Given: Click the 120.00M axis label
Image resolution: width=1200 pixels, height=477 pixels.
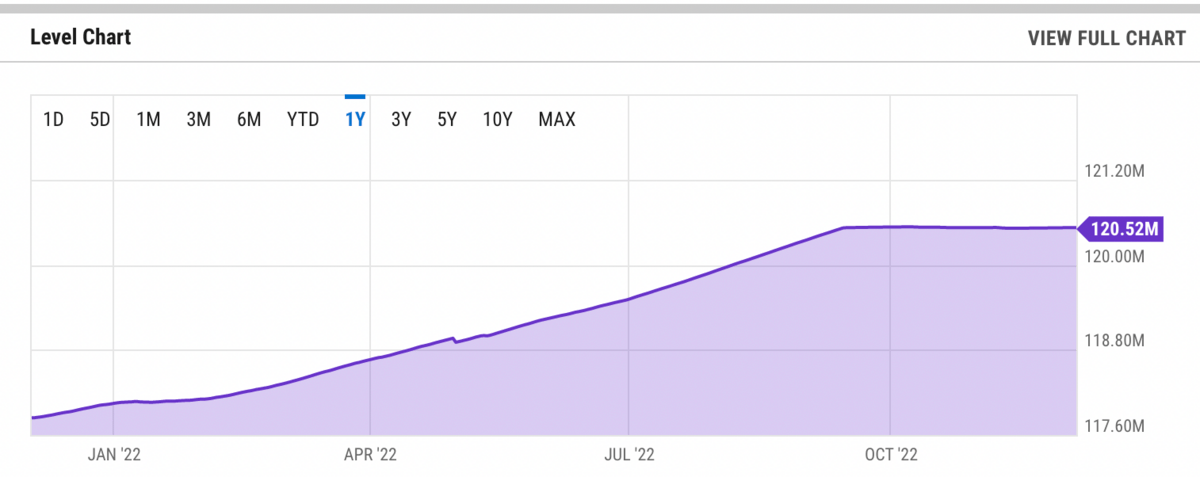Looking at the screenshot, I should pyautogui.click(x=1114, y=257).
